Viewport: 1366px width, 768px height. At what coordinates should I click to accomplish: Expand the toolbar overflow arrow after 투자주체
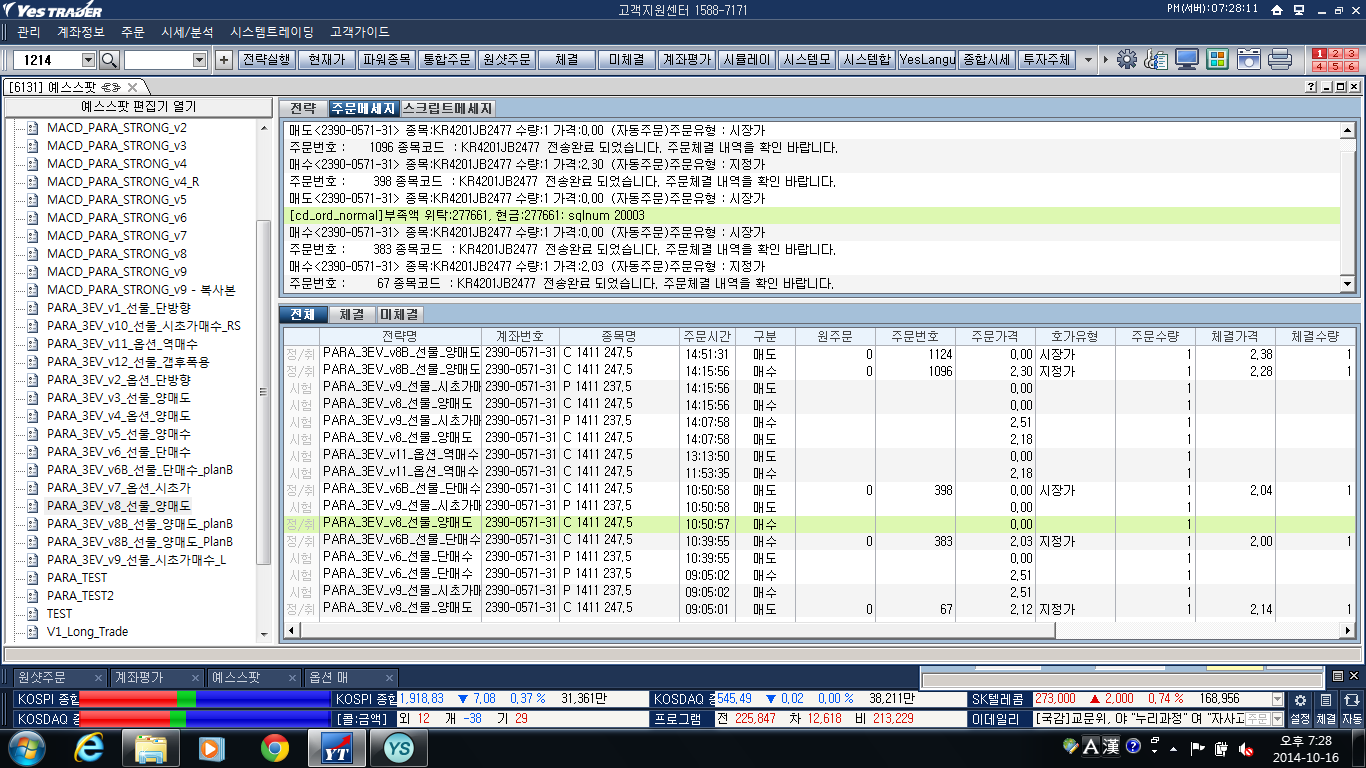(1087, 60)
